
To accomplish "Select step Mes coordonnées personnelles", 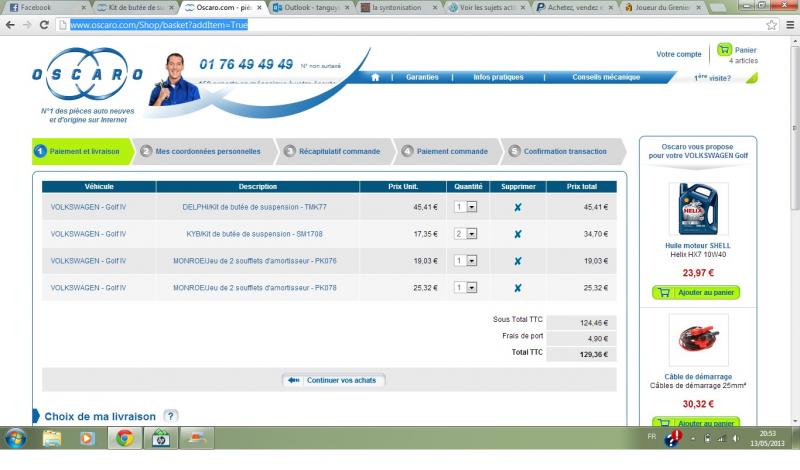I will coord(203,152).
